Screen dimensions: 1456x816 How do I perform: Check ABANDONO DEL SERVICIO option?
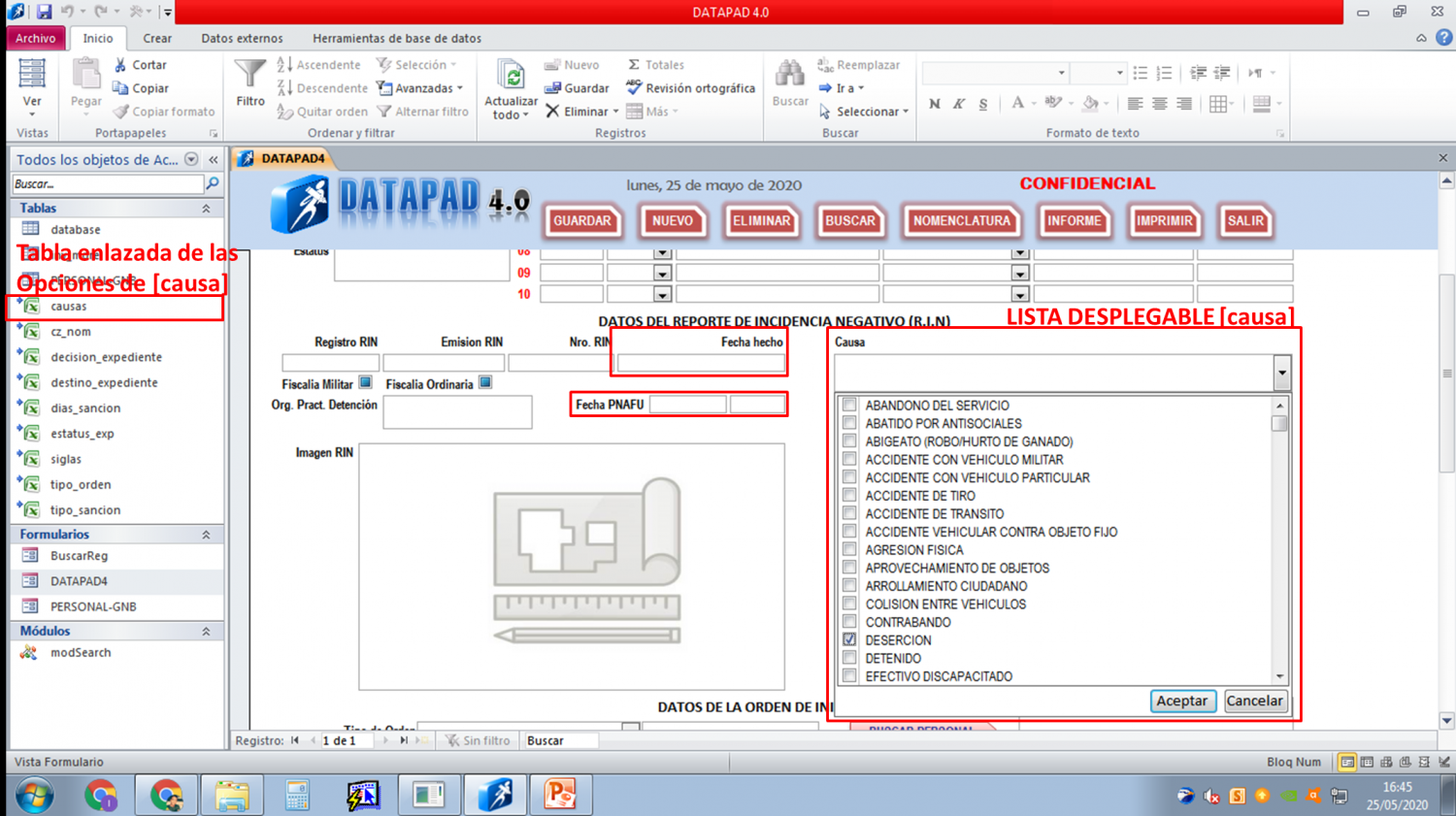pyautogui.click(x=849, y=405)
